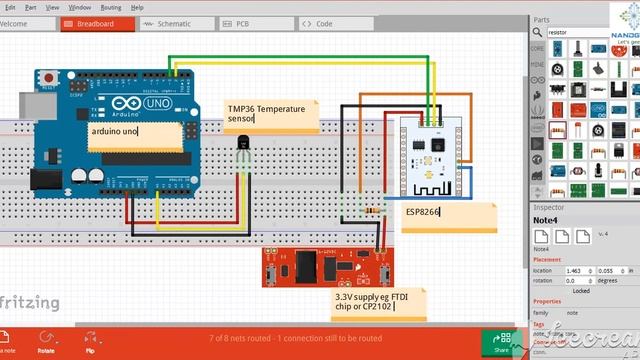This screenshot has width=640, height=360.
Task: Click the '3.3V supply eg FTDI' note
Action: (x=378, y=305)
